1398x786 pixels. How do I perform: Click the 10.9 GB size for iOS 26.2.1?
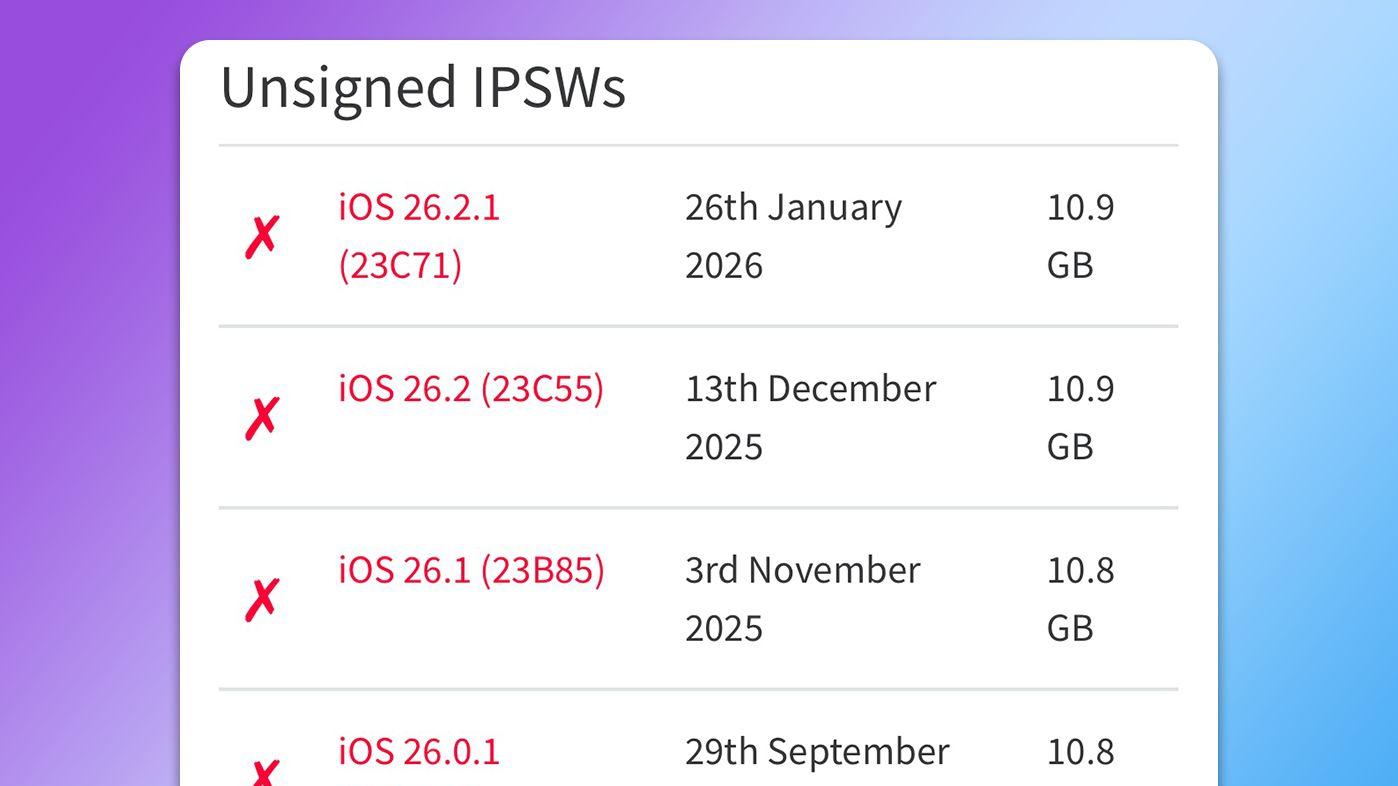pyautogui.click(x=1080, y=236)
